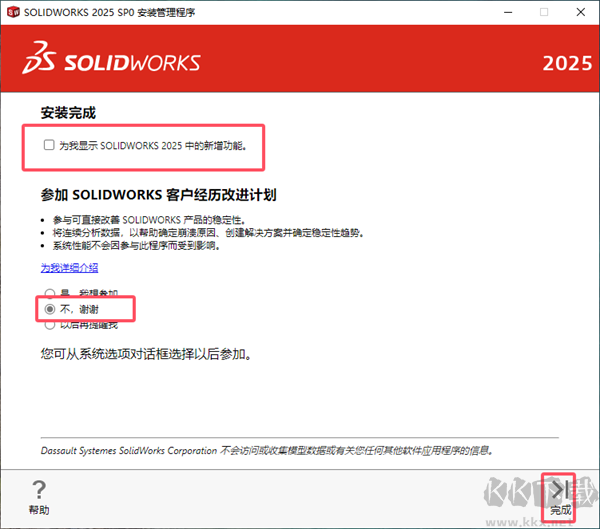Choose the 不，谢谢 radio option
This screenshot has height=529, width=600.
coord(49,309)
